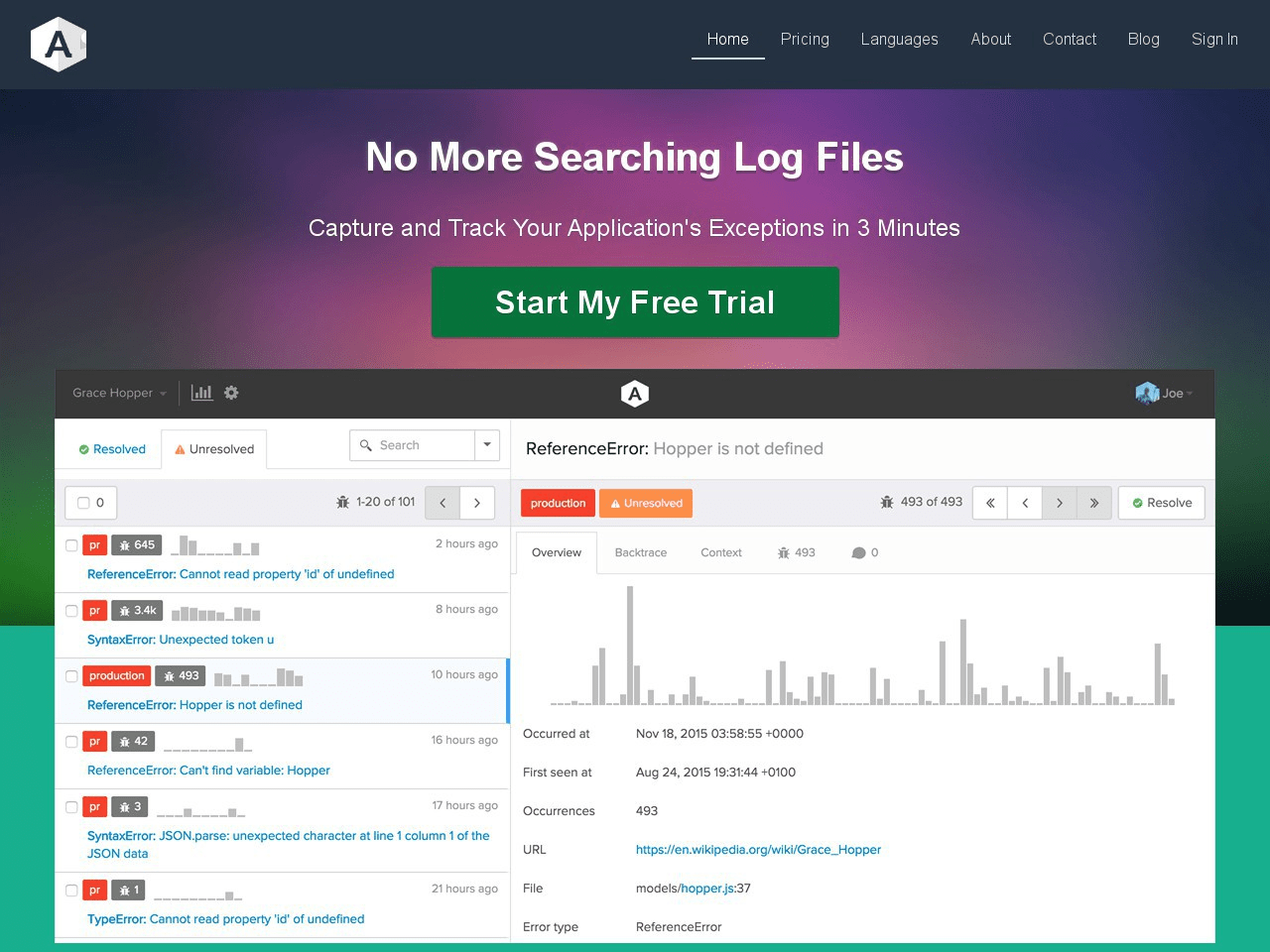Image resolution: width=1270 pixels, height=952 pixels.
Task: Click the 3.4k occurrences bug badge
Action: pyautogui.click(x=136, y=610)
